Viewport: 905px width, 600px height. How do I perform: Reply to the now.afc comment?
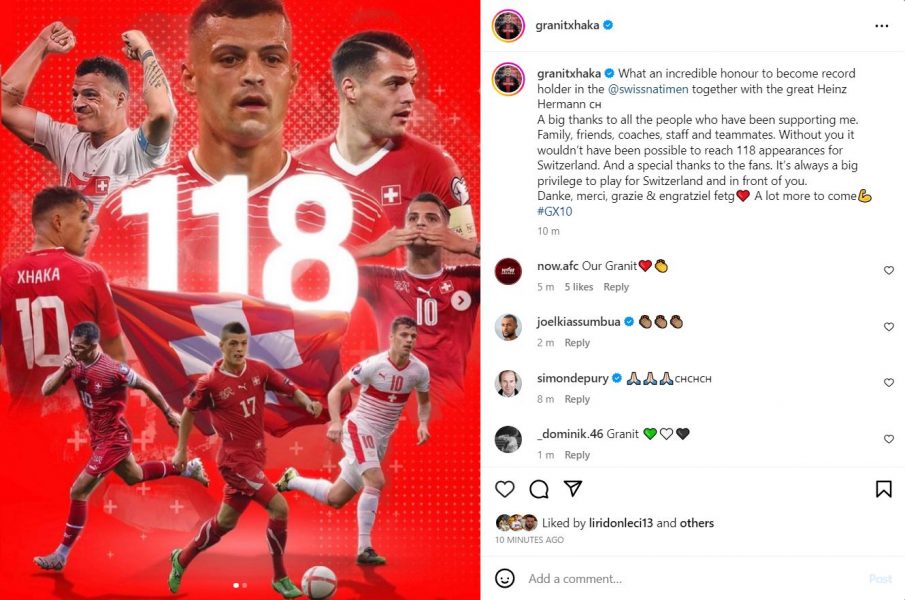pos(616,287)
